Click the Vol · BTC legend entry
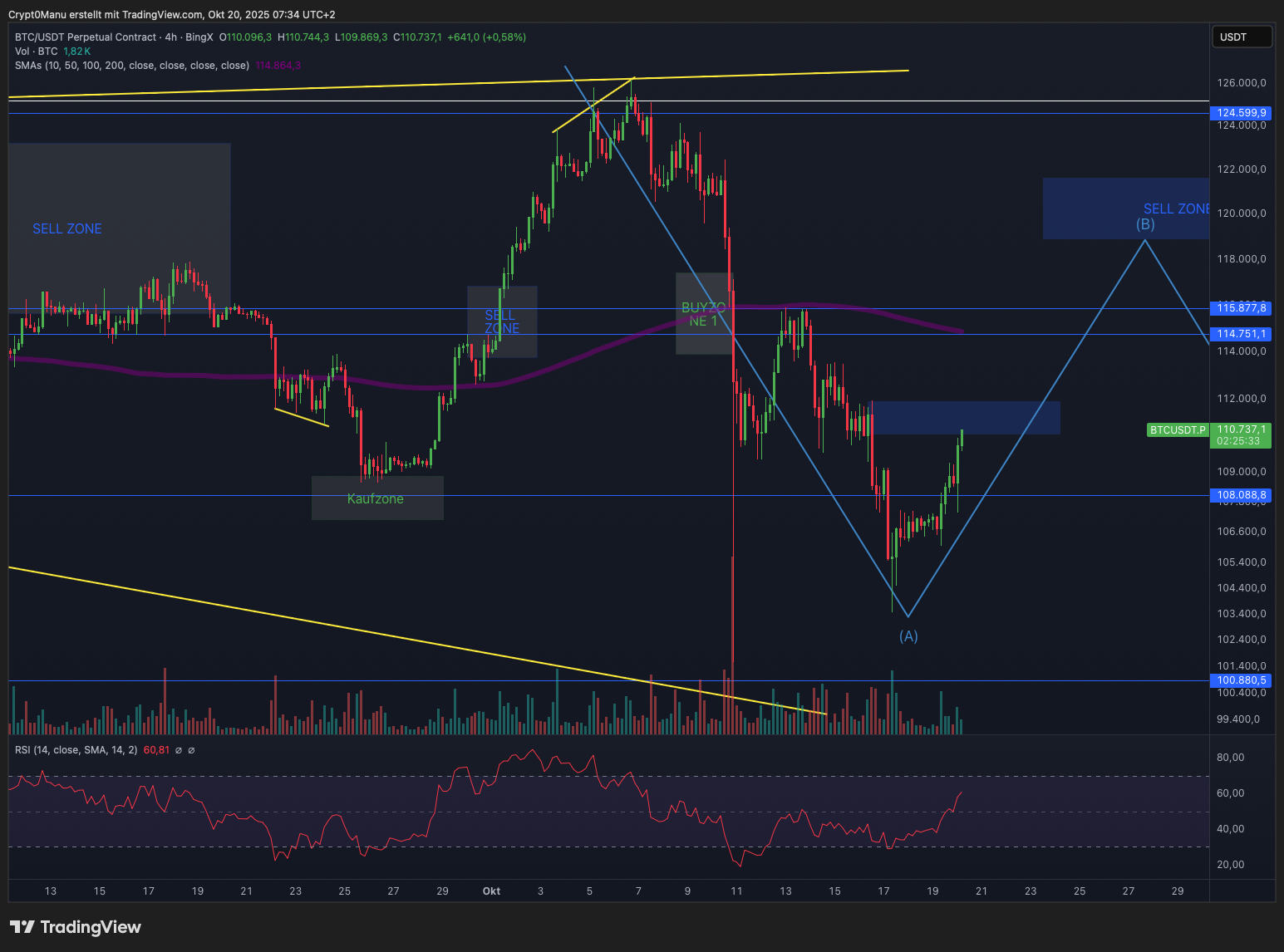1284x952 pixels. [x=37, y=52]
